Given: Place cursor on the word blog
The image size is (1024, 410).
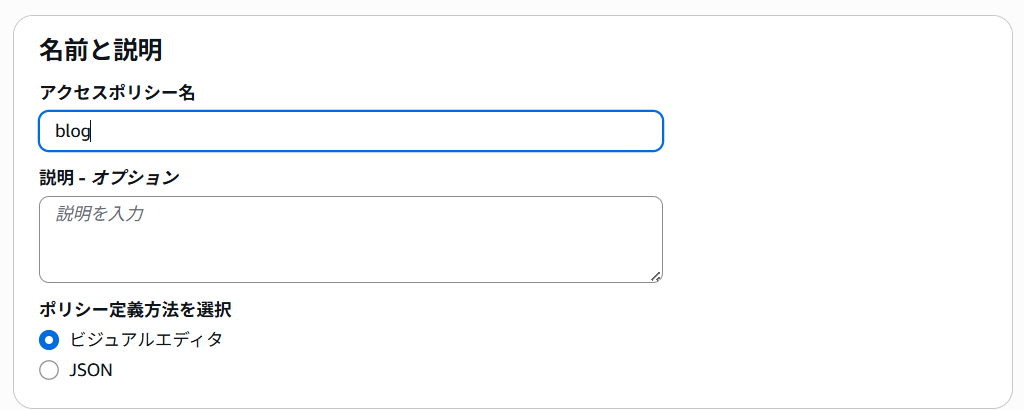Looking at the screenshot, I should 72,131.
